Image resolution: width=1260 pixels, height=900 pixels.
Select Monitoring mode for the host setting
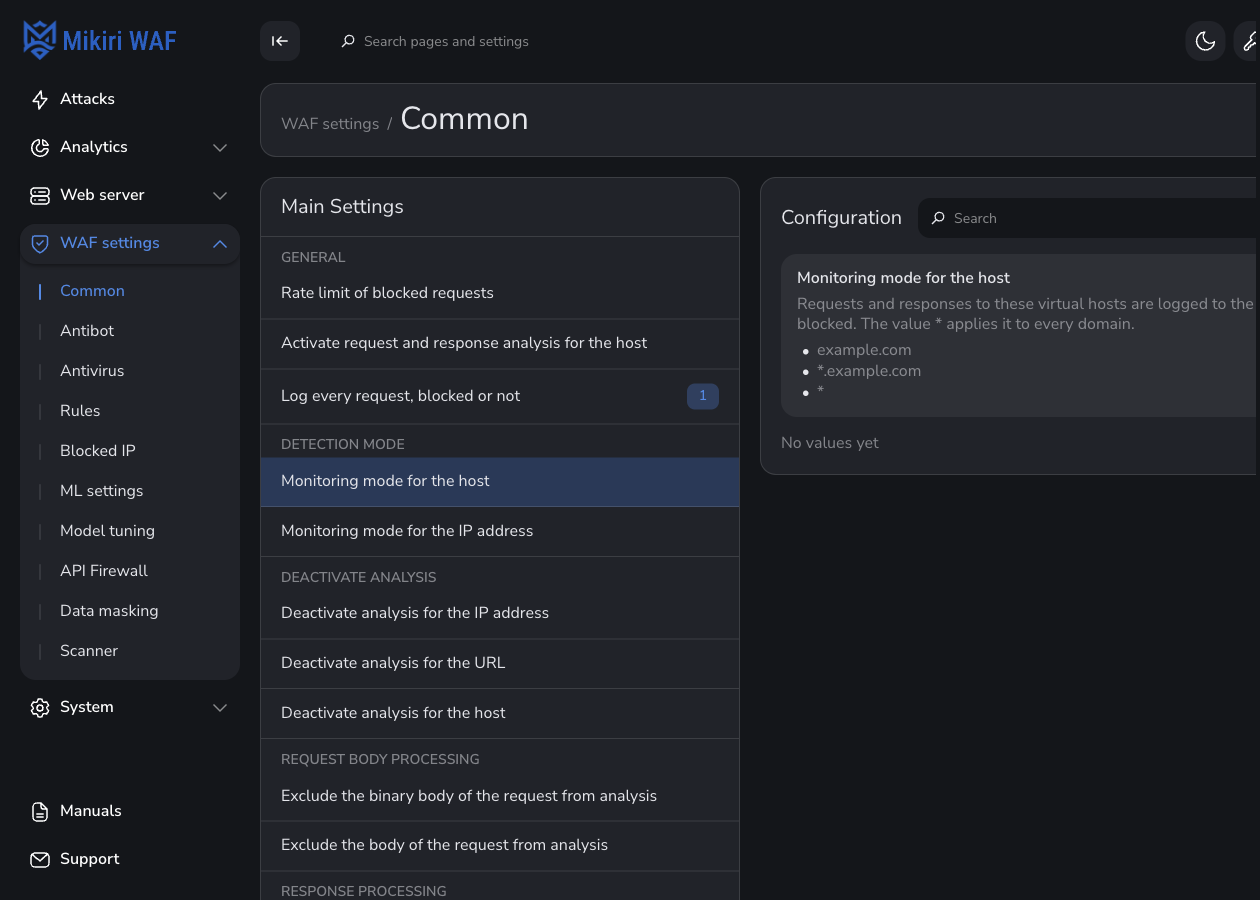[x=500, y=481]
